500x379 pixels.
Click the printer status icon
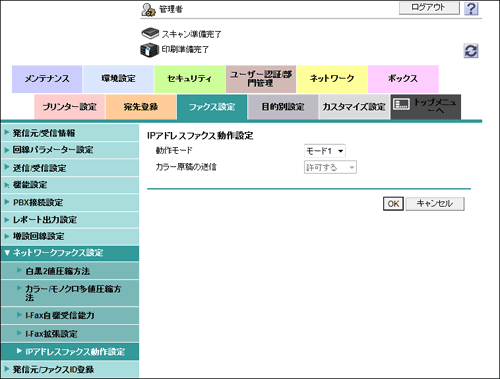point(149,50)
